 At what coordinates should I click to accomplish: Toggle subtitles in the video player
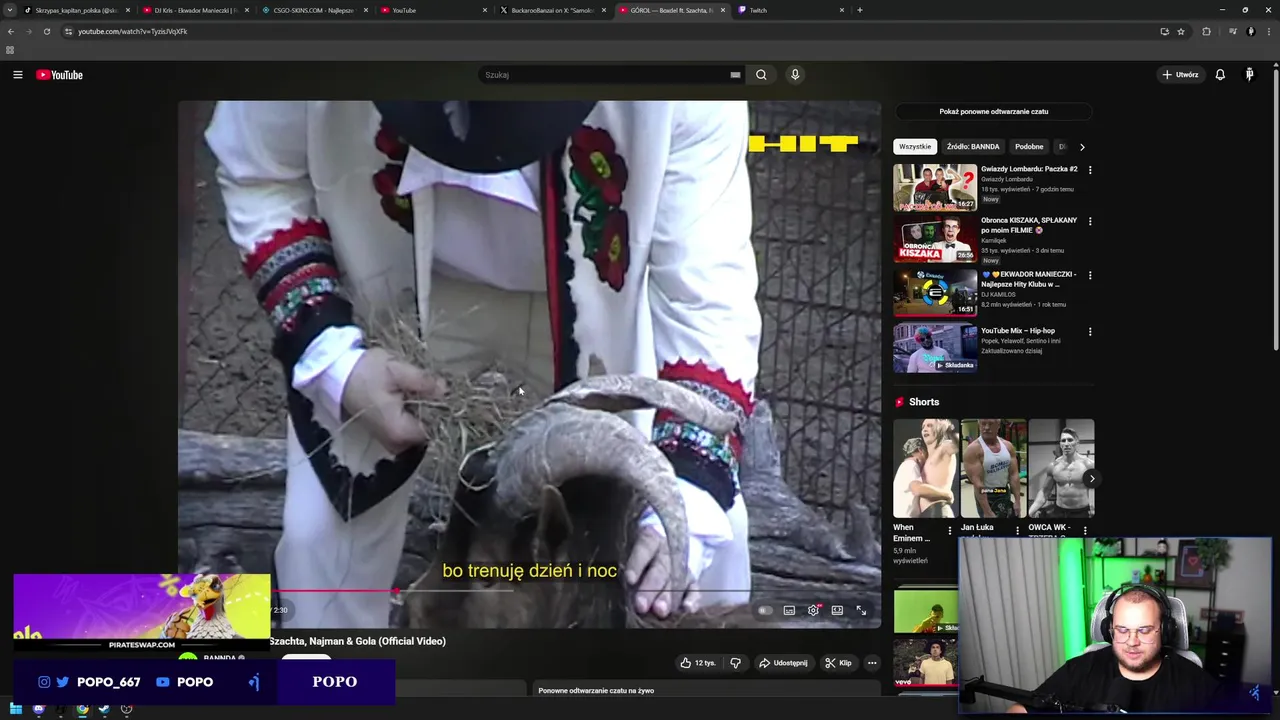click(789, 610)
